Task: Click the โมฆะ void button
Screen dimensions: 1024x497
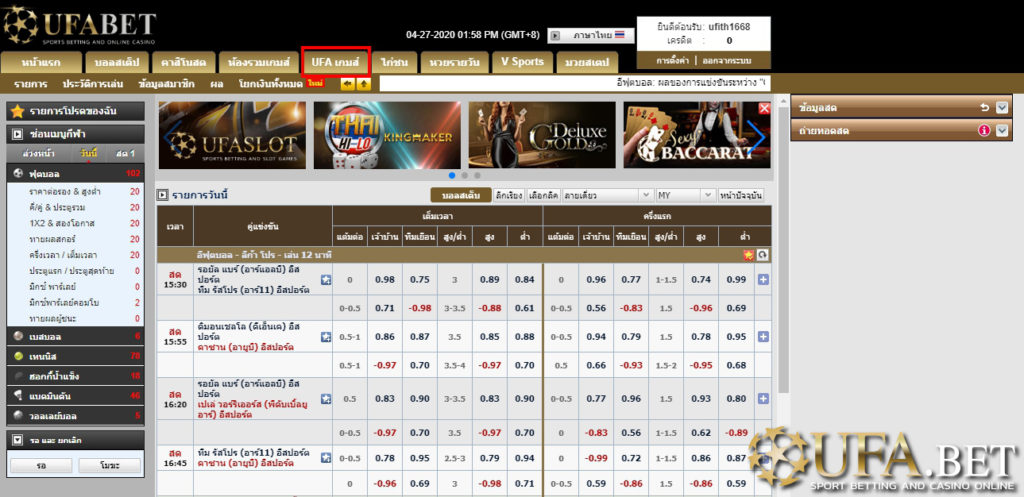Action: coord(109,466)
